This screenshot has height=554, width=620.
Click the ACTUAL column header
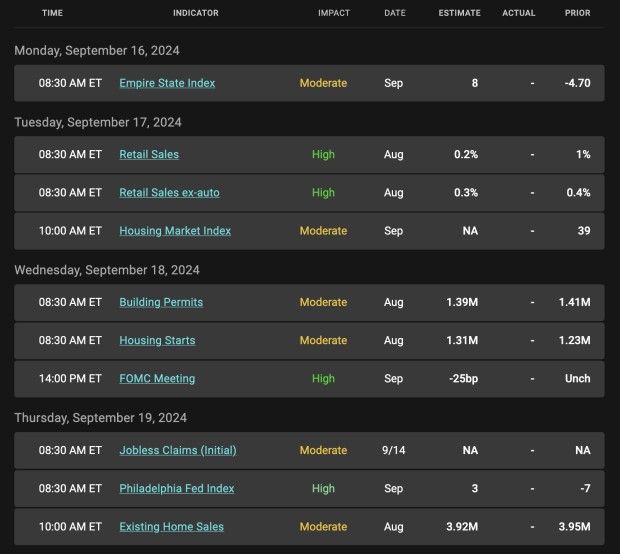click(x=519, y=13)
